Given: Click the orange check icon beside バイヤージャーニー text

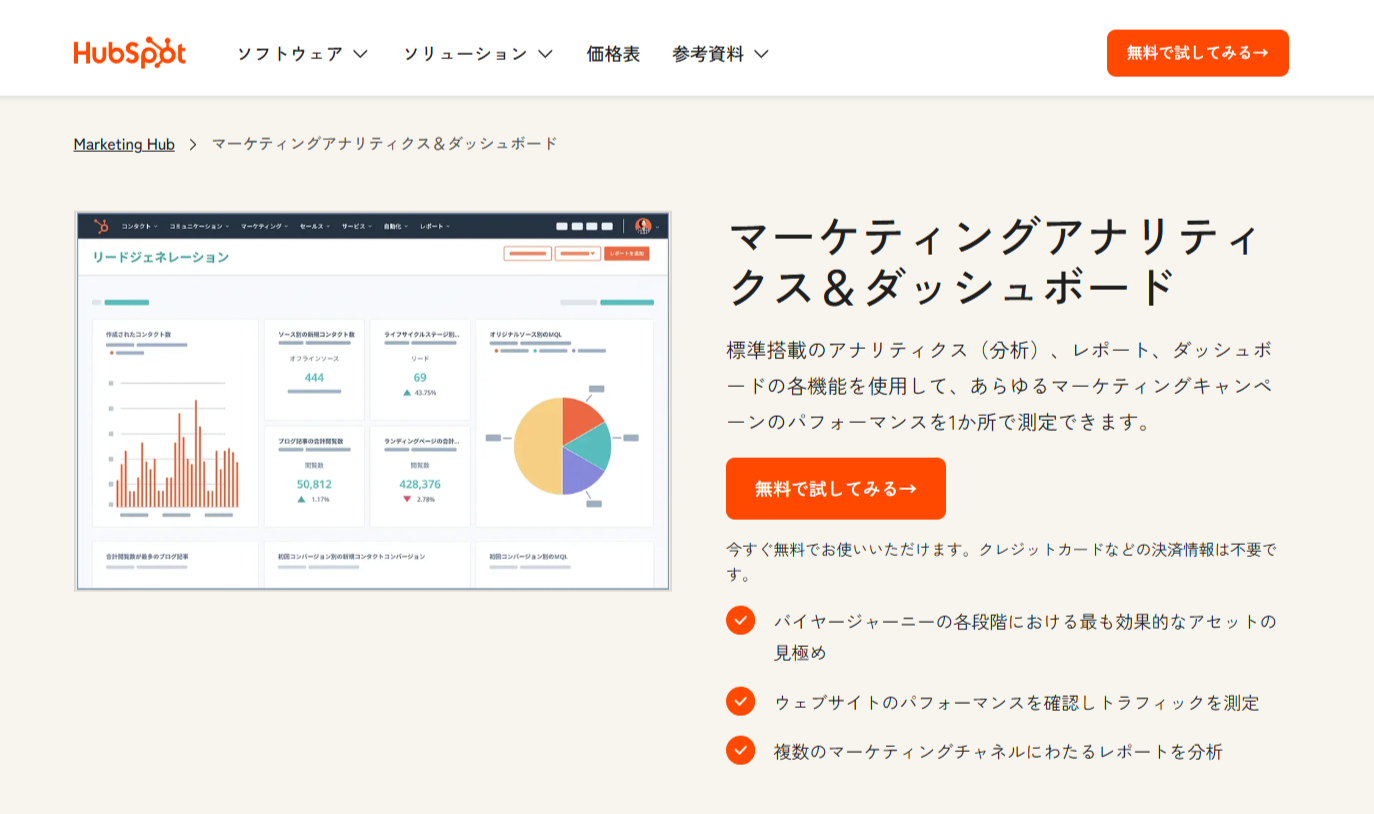Looking at the screenshot, I should click(740, 620).
